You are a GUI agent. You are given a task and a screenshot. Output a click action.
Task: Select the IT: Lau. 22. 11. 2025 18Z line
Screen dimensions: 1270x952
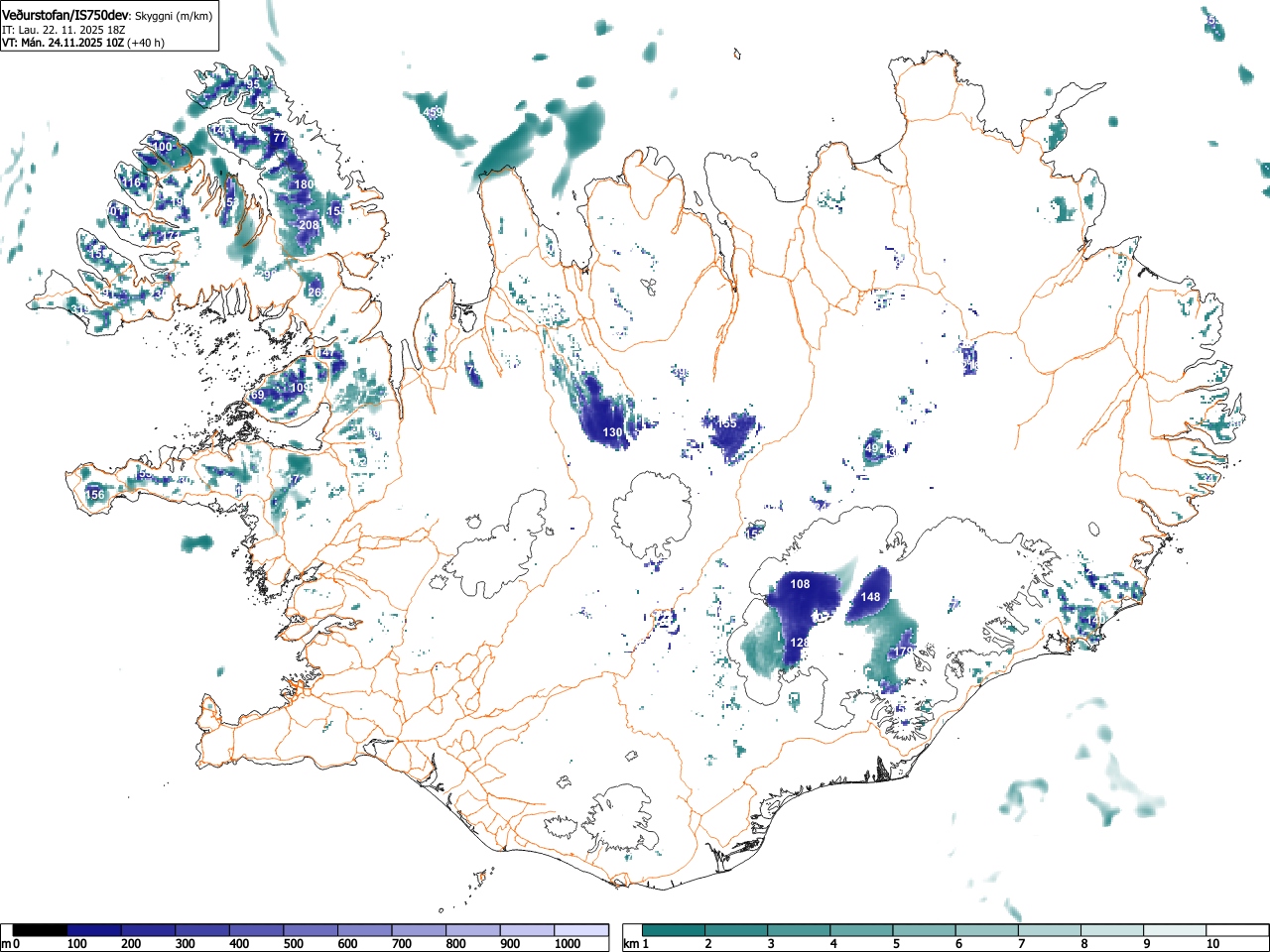point(63,30)
